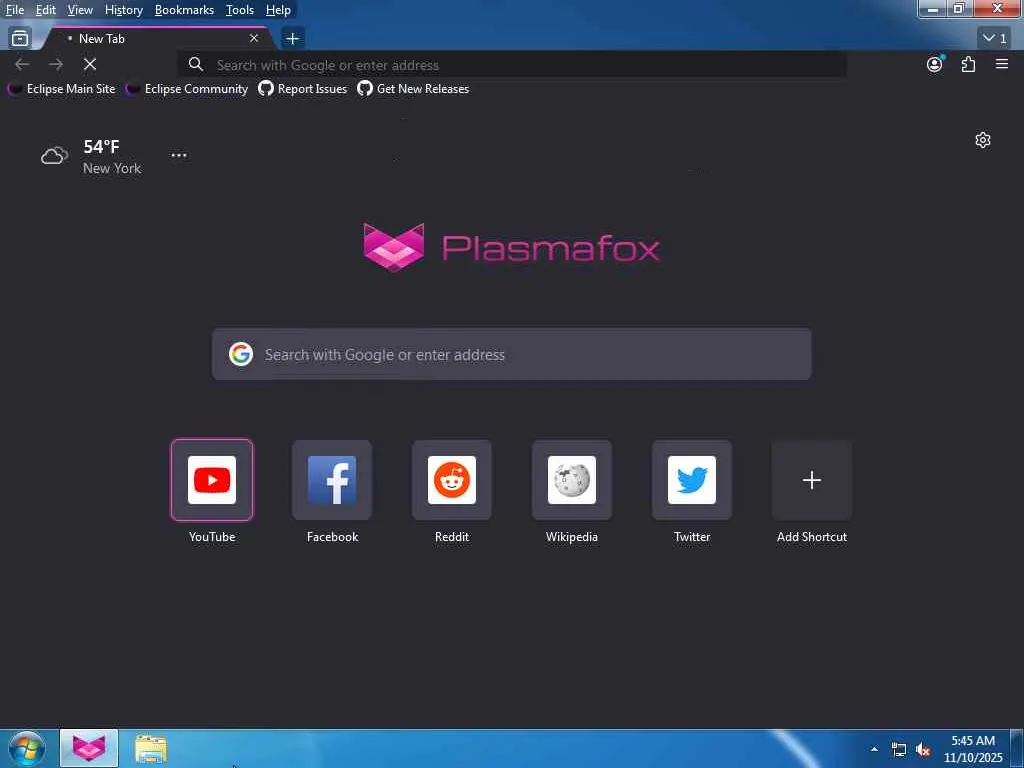
Task: Focus the center Google search box
Action: coord(511,354)
